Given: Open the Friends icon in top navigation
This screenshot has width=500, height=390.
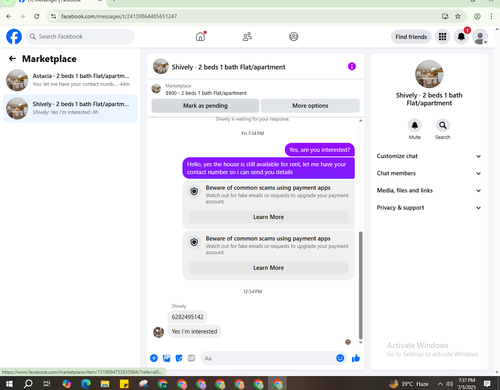Looking at the screenshot, I should coord(247,37).
